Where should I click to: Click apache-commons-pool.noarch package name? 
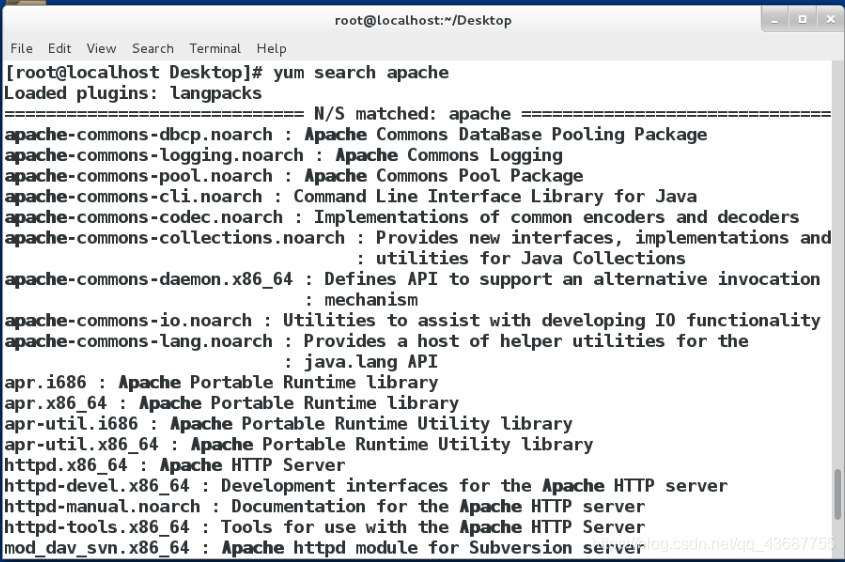click(138, 176)
